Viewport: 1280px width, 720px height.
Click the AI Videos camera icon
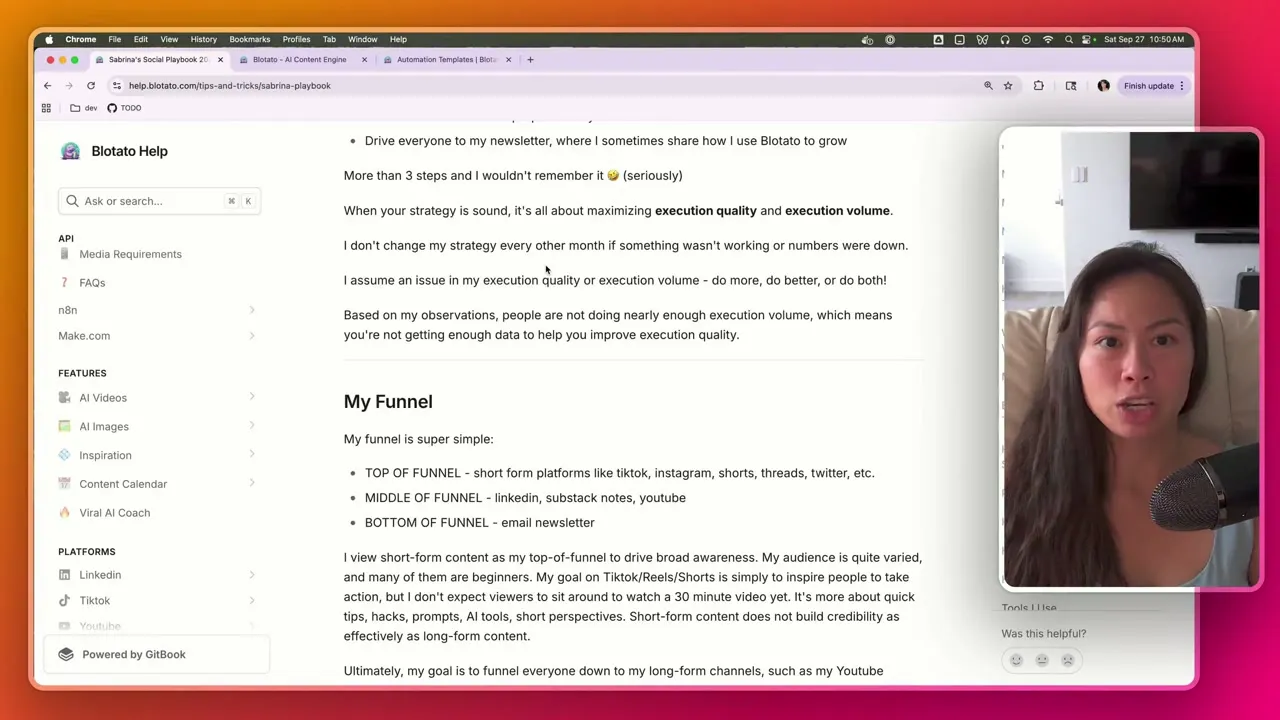tap(65, 398)
